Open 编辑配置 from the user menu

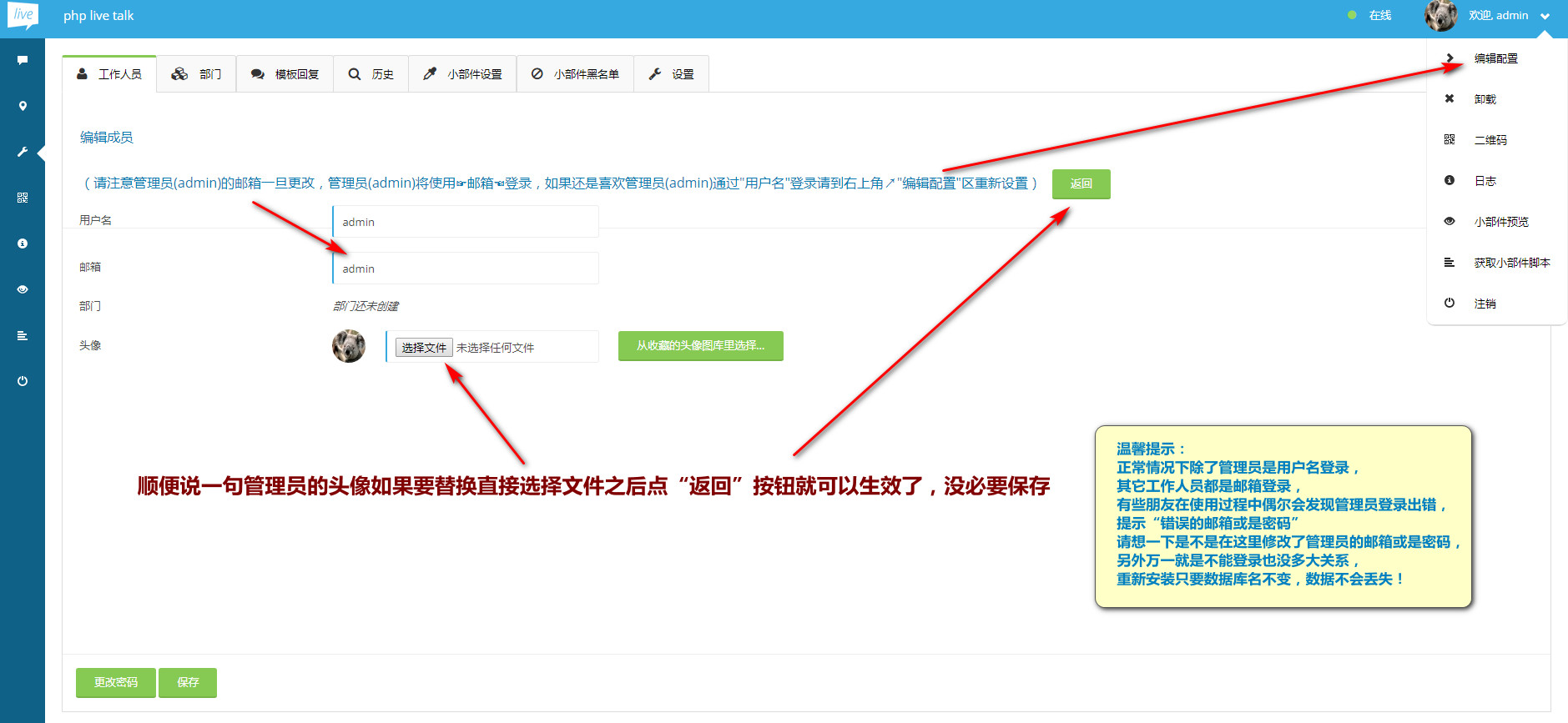1495,58
